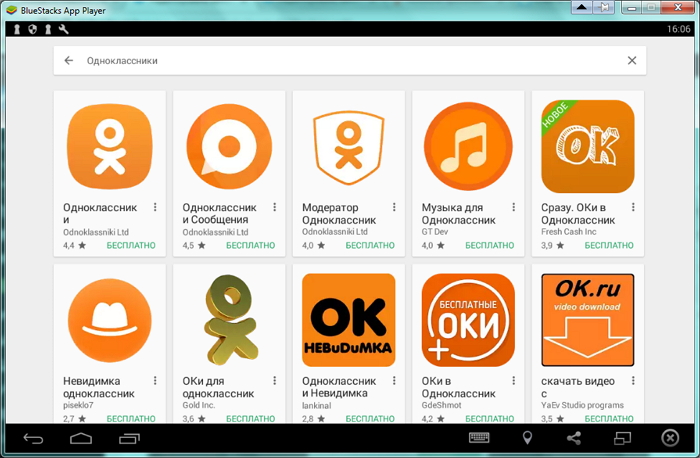Select the Музыка для Одноклассник title
Screen dimensions: 700x458
458,214
